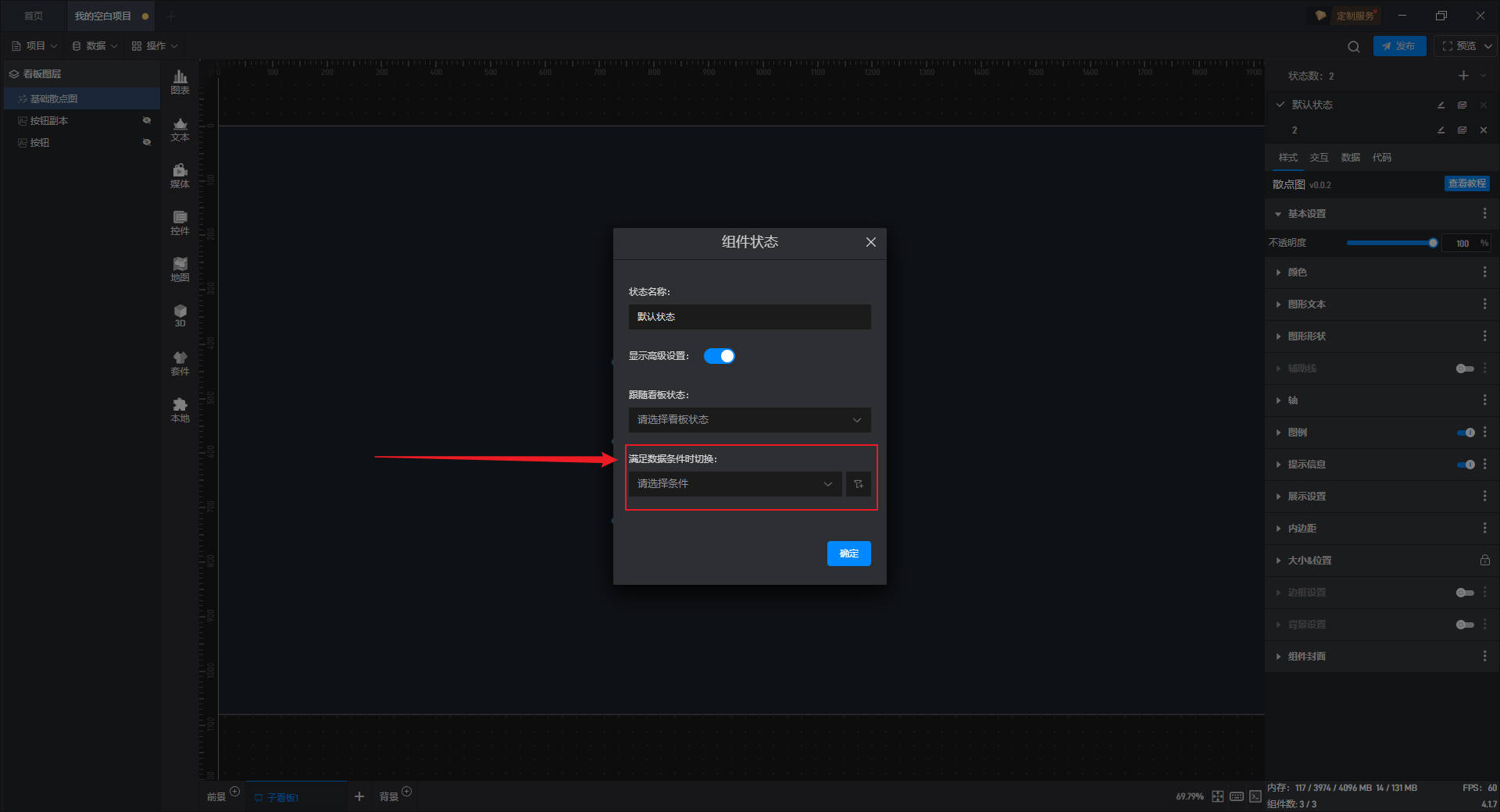Open the 项目 menu
Screen dimensions: 1500x812
[x=34, y=46]
